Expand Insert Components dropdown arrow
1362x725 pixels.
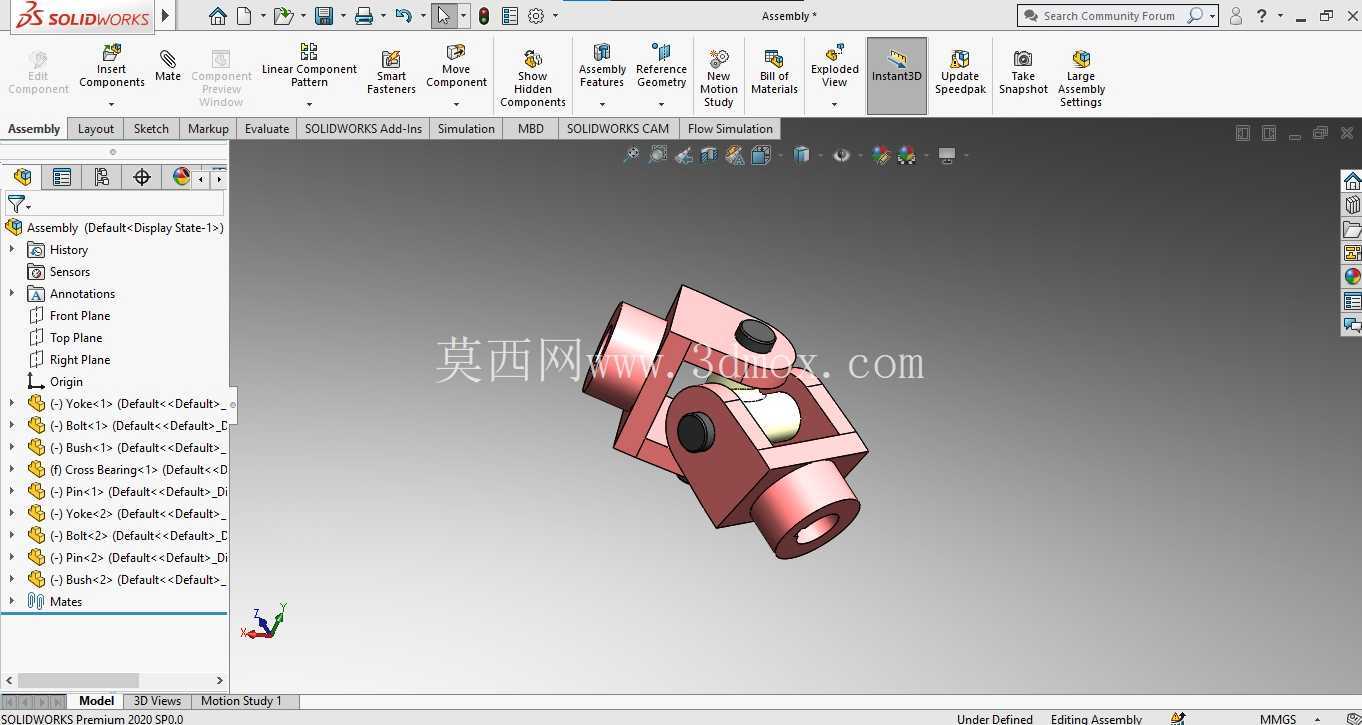(111, 104)
